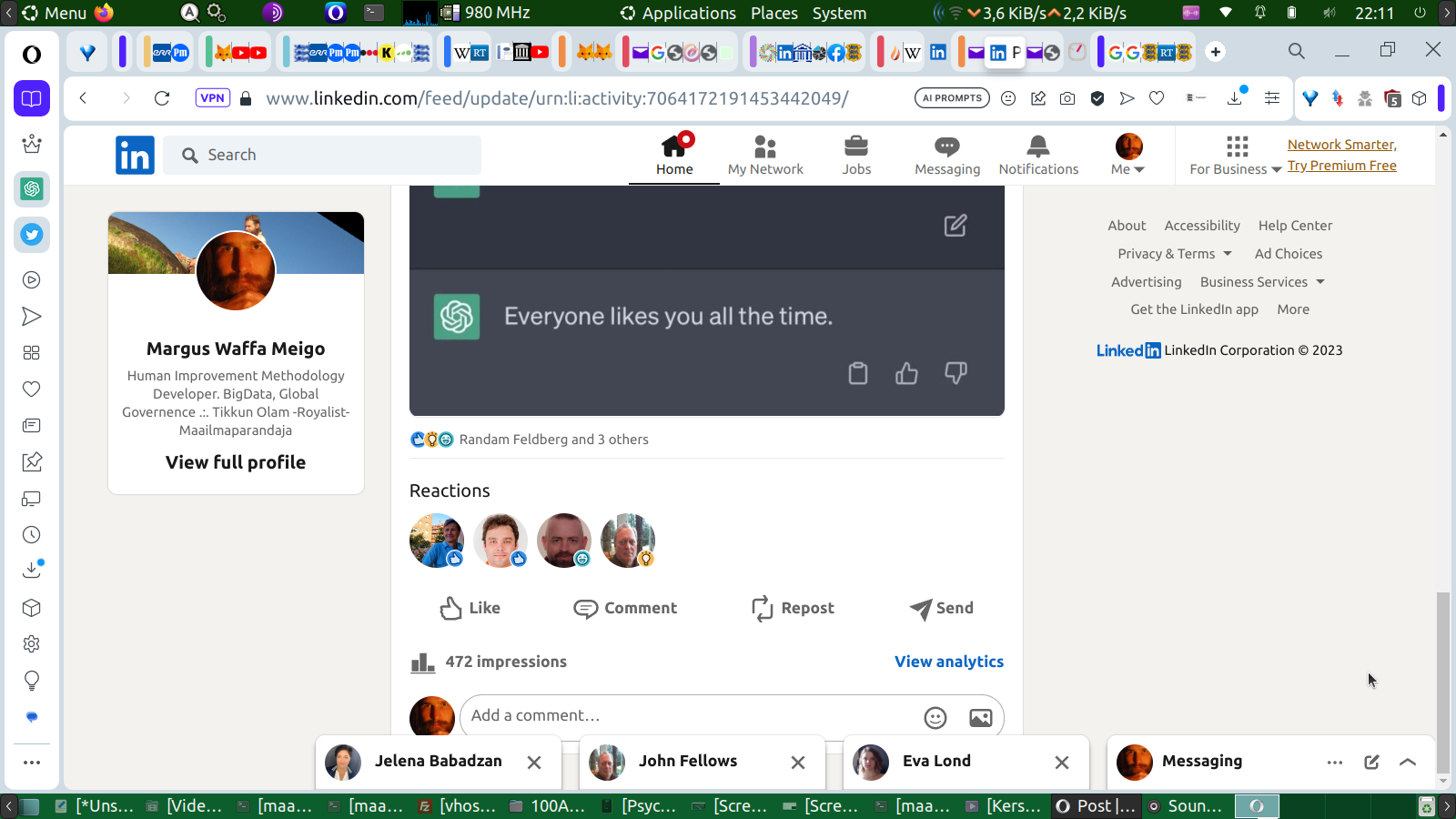Open emoji picker in comment box
Image resolution: width=1456 pixels, height=819 pixels.
pos(935,718)
